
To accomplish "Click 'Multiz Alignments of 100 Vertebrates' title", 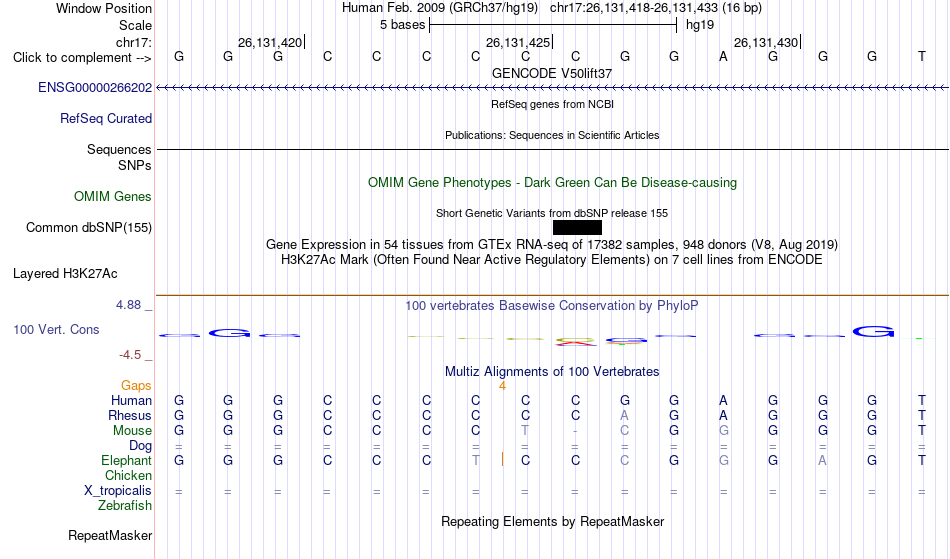I will click(x=552, y=371).
